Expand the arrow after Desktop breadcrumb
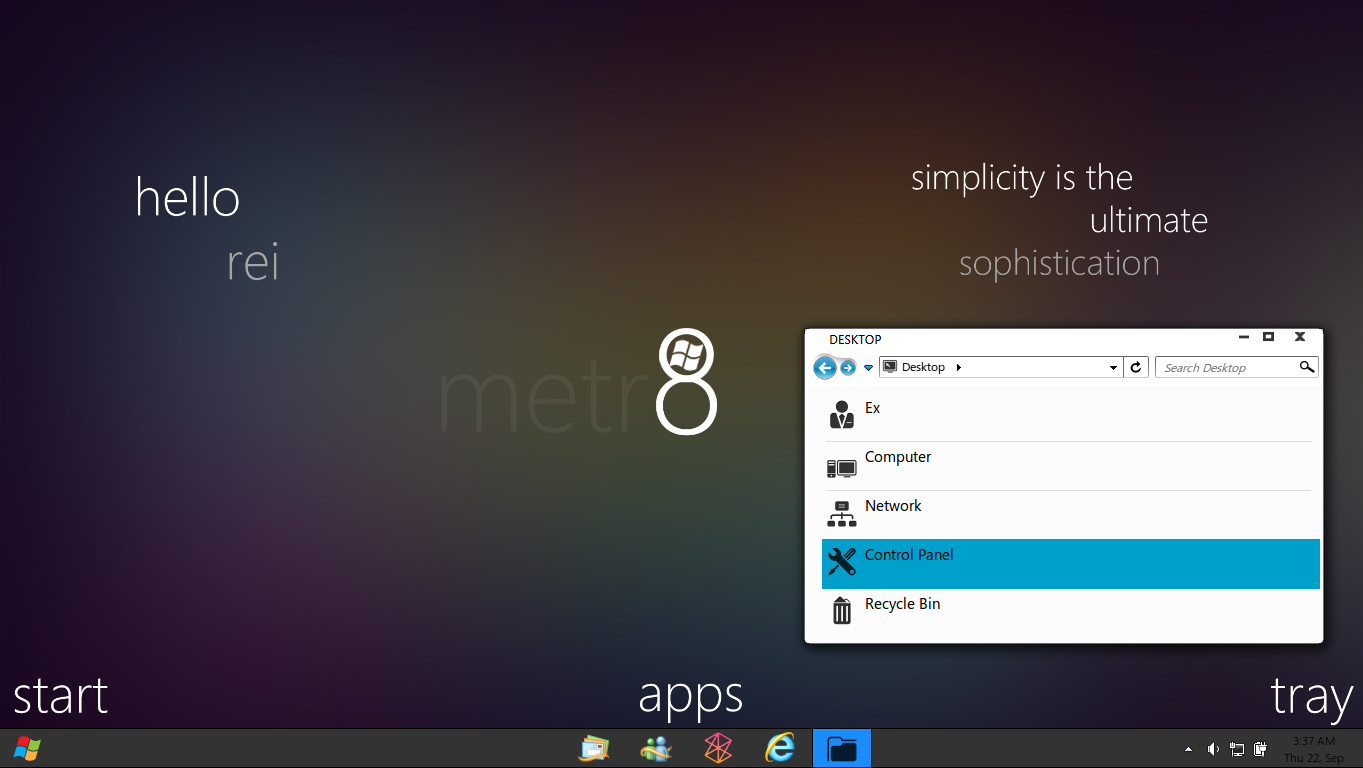 959,367
